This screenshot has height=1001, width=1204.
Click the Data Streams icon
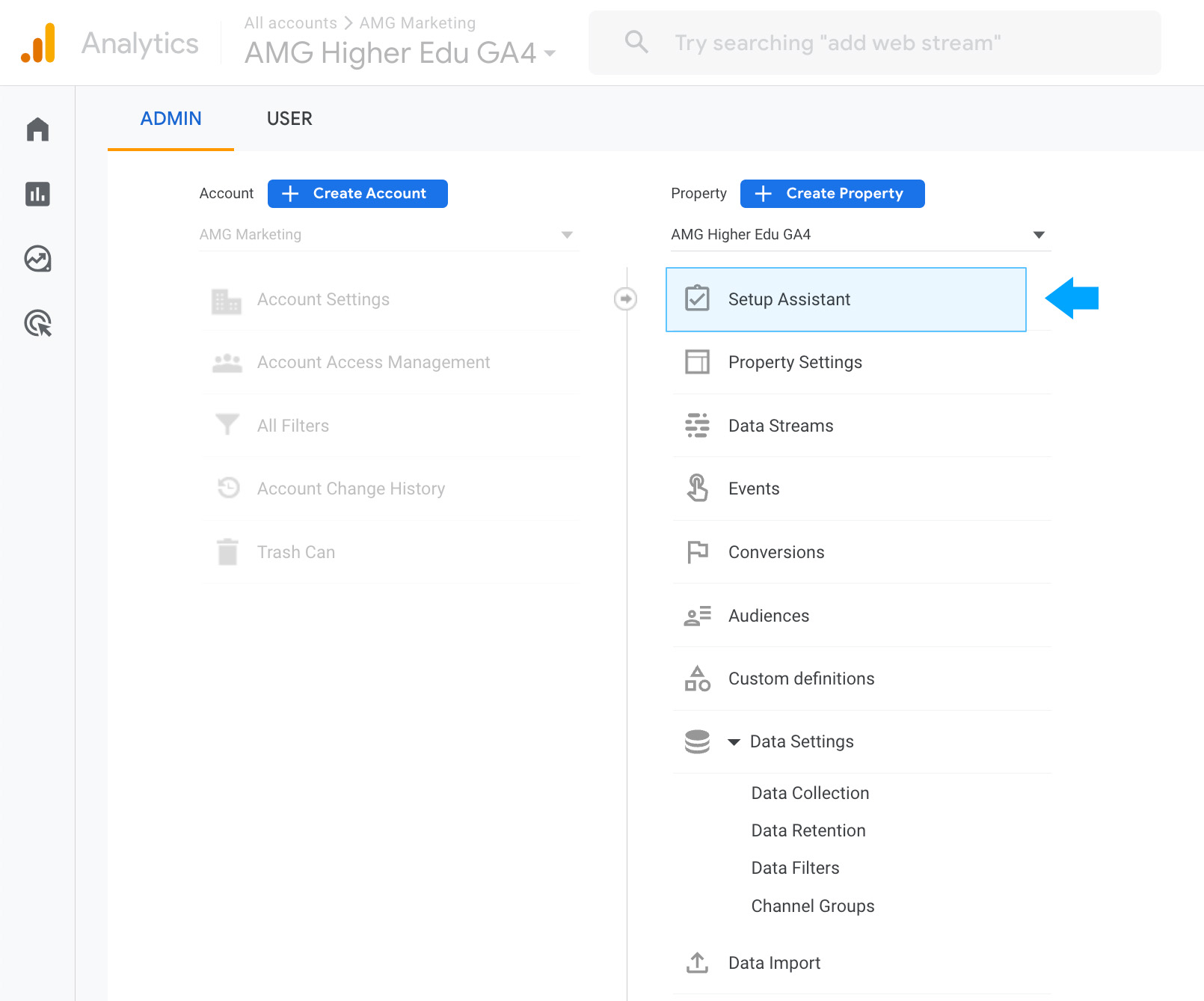(x=697, y=426)
